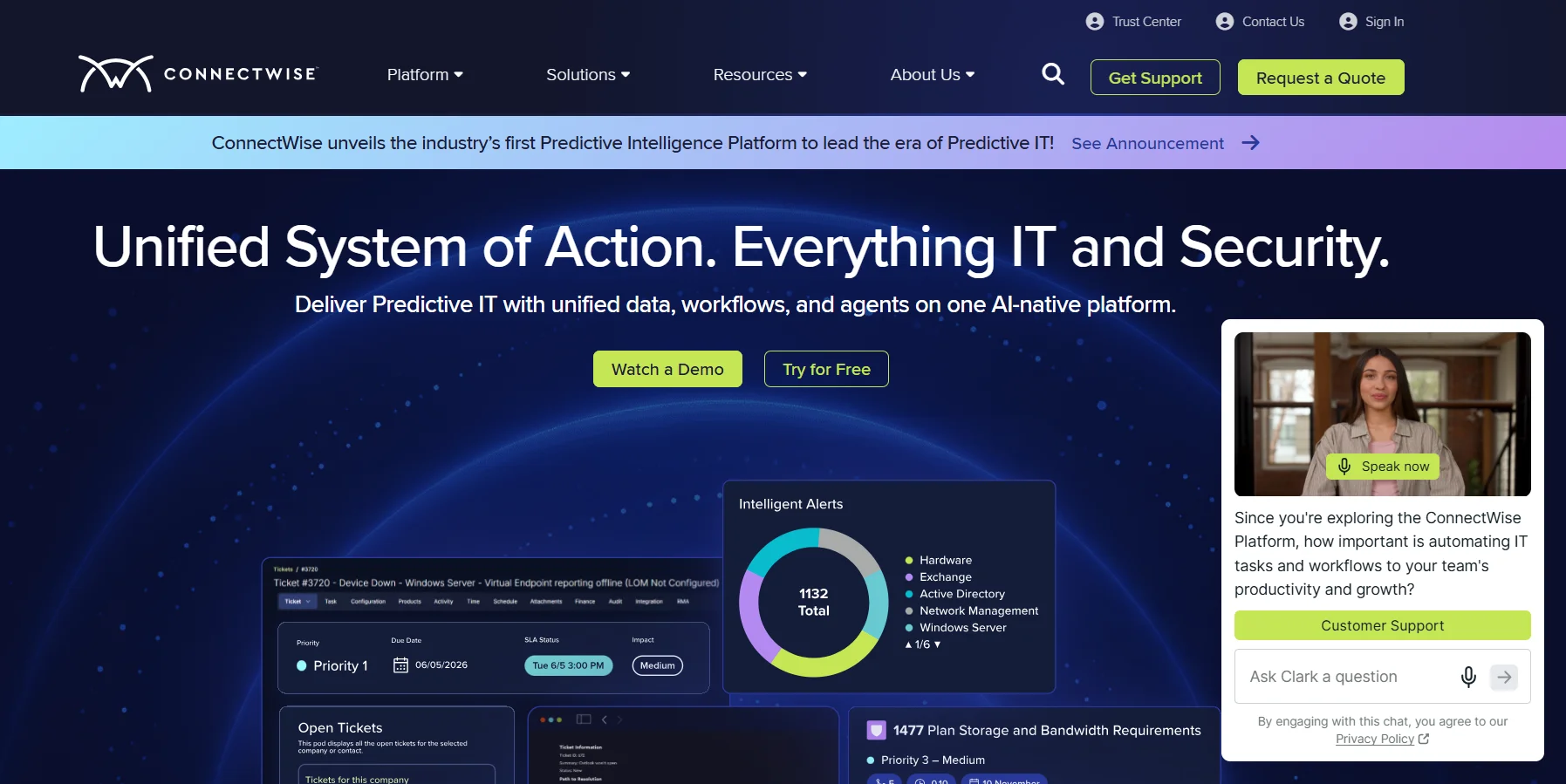Image resolution: width=1566 pixels, height=784 pixels.
Task: Open the Ticket tab dropdown in ticket #3720
Action: click(x=297, y=602)
